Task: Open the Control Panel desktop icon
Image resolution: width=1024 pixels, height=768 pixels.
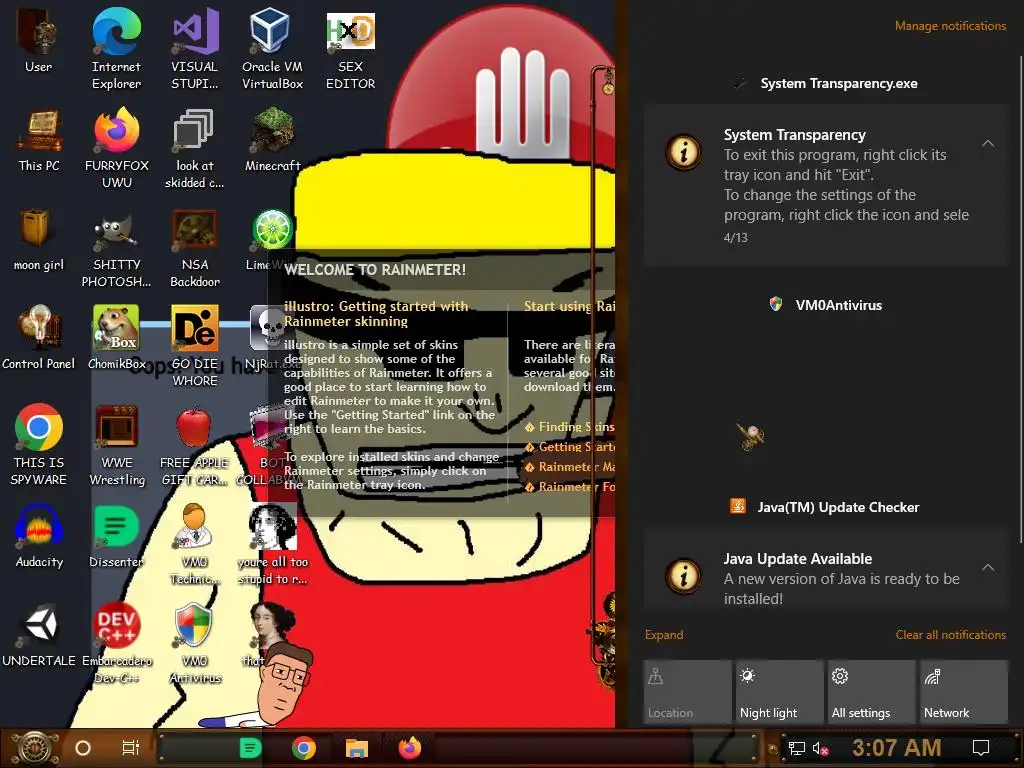Action: pyautogui.click(x=39, y=338)
